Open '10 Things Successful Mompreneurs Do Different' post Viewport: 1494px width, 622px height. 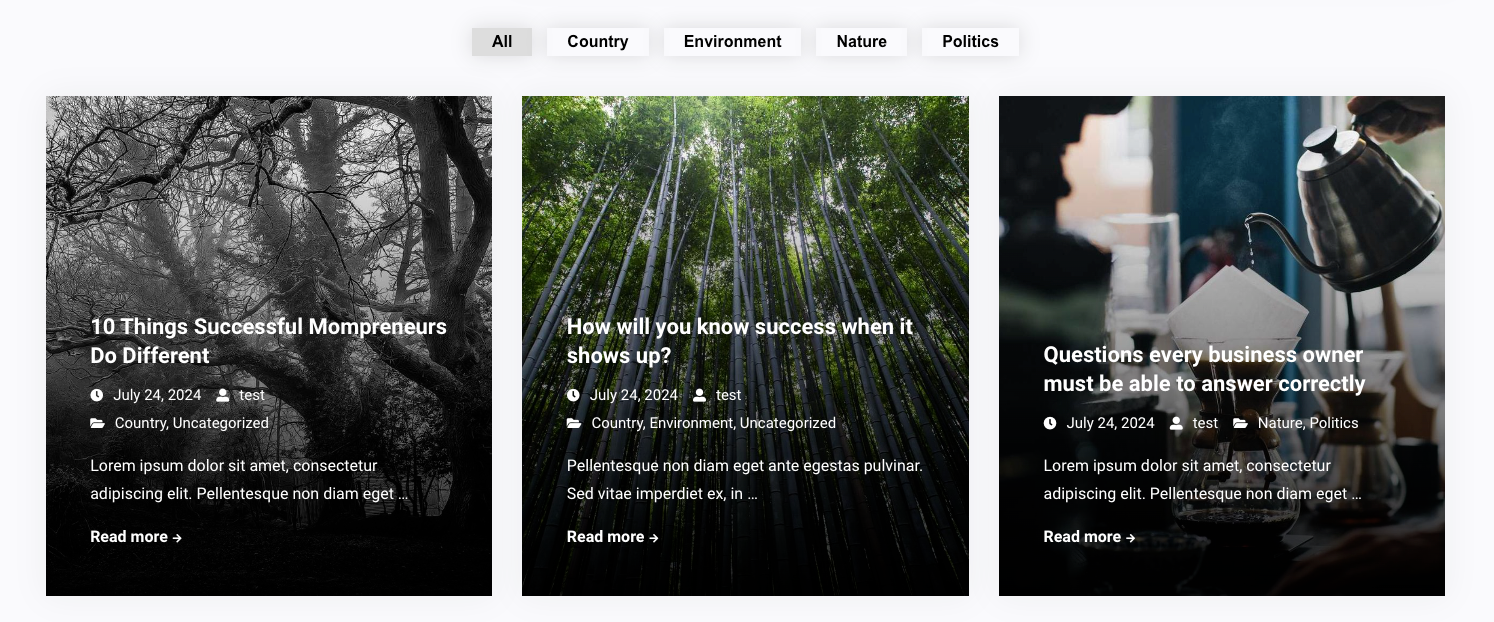click(x=268, y=341)
